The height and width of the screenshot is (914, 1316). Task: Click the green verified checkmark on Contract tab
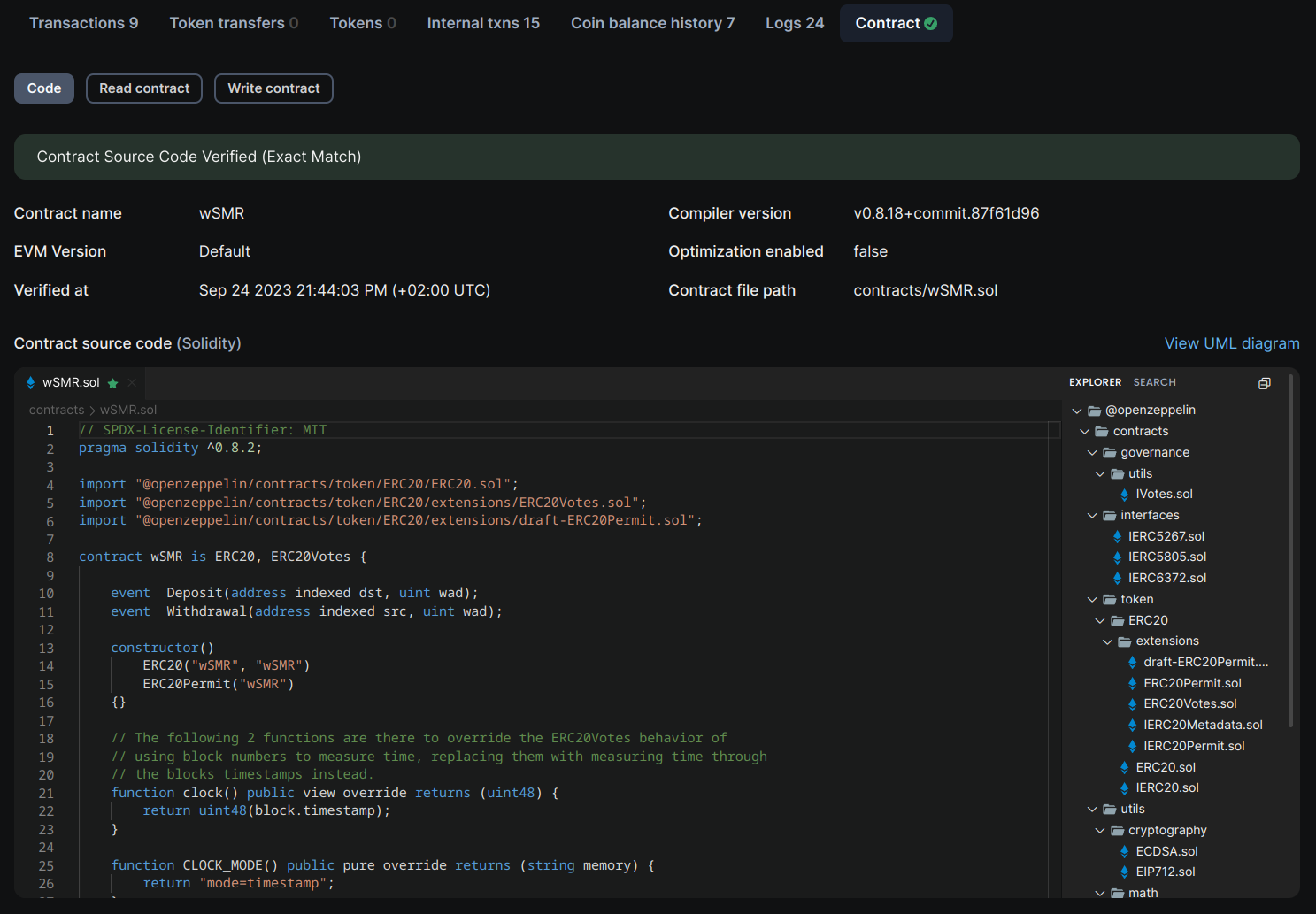[x=931, y=24]
